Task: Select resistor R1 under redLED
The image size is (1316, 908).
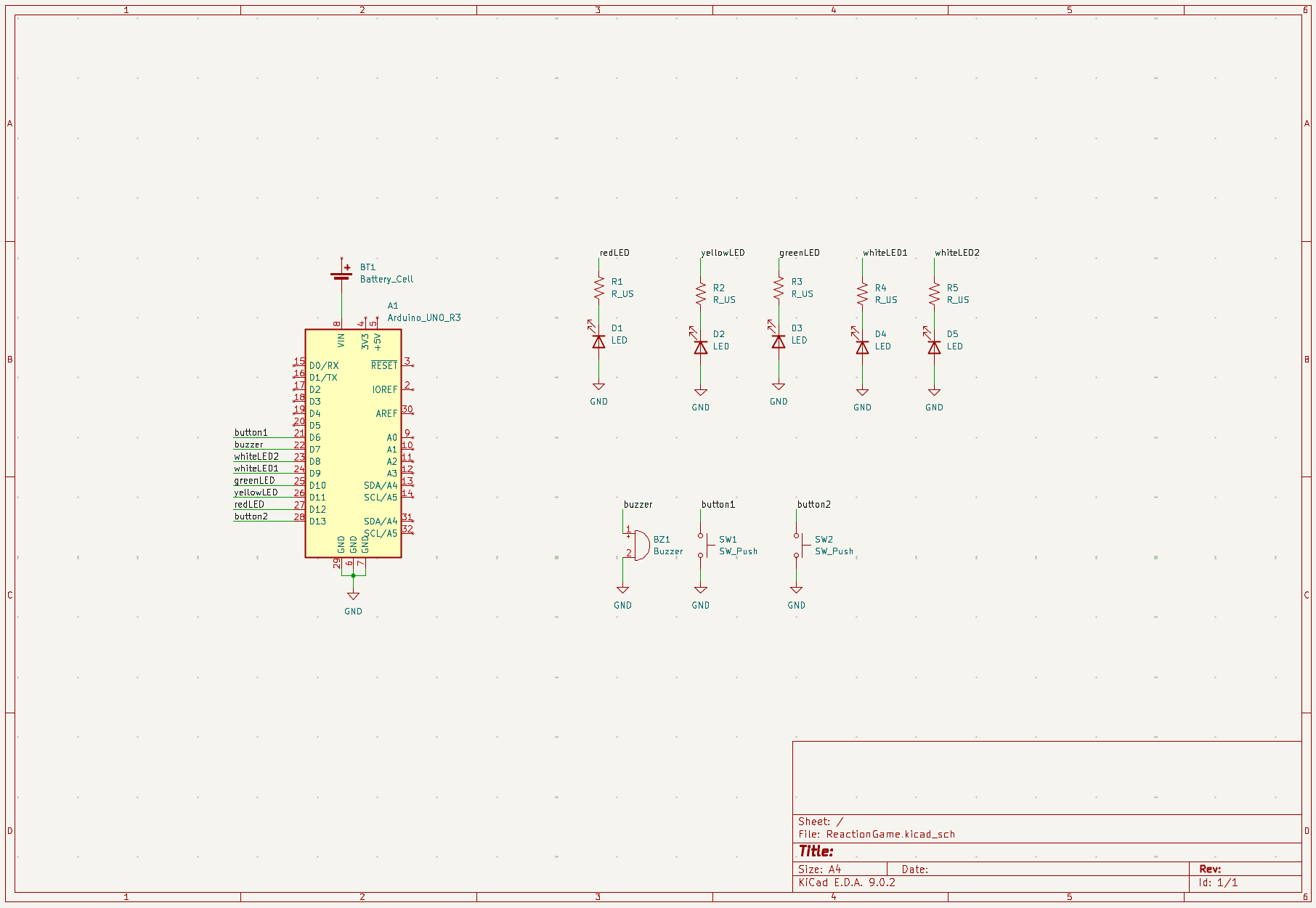Action: coord(598,288)
